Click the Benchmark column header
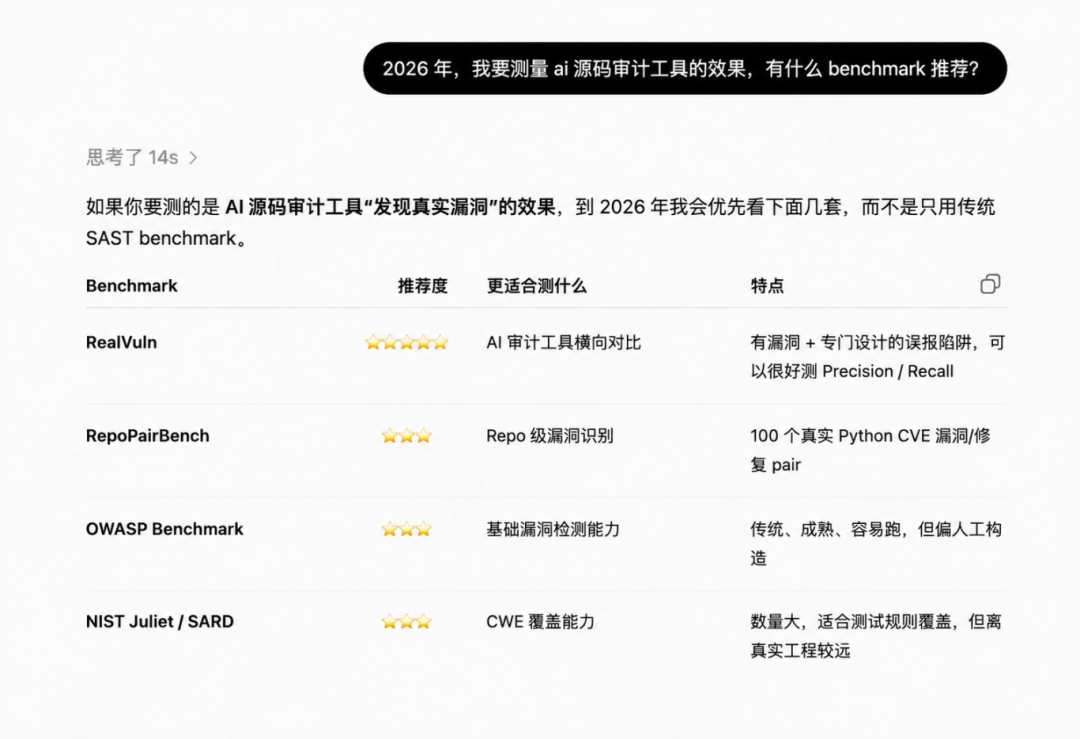The width and height of the screenshot is (1080, 739). click(132, 286)
